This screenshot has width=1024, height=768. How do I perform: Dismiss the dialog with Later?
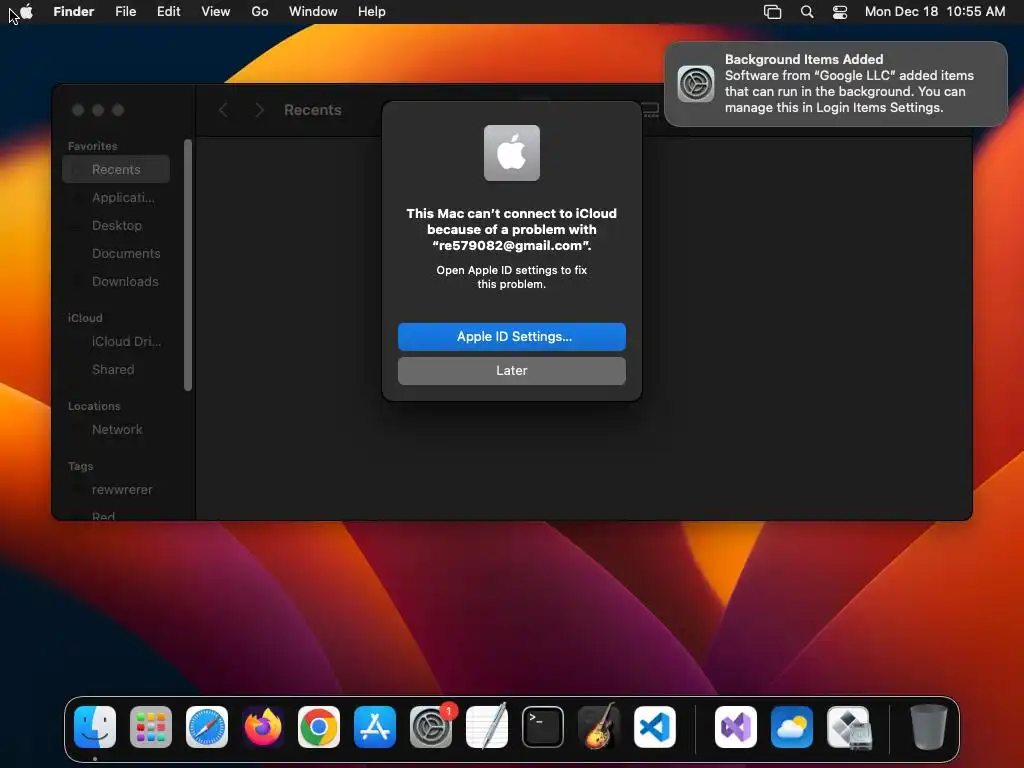click(x=512, y=371)
